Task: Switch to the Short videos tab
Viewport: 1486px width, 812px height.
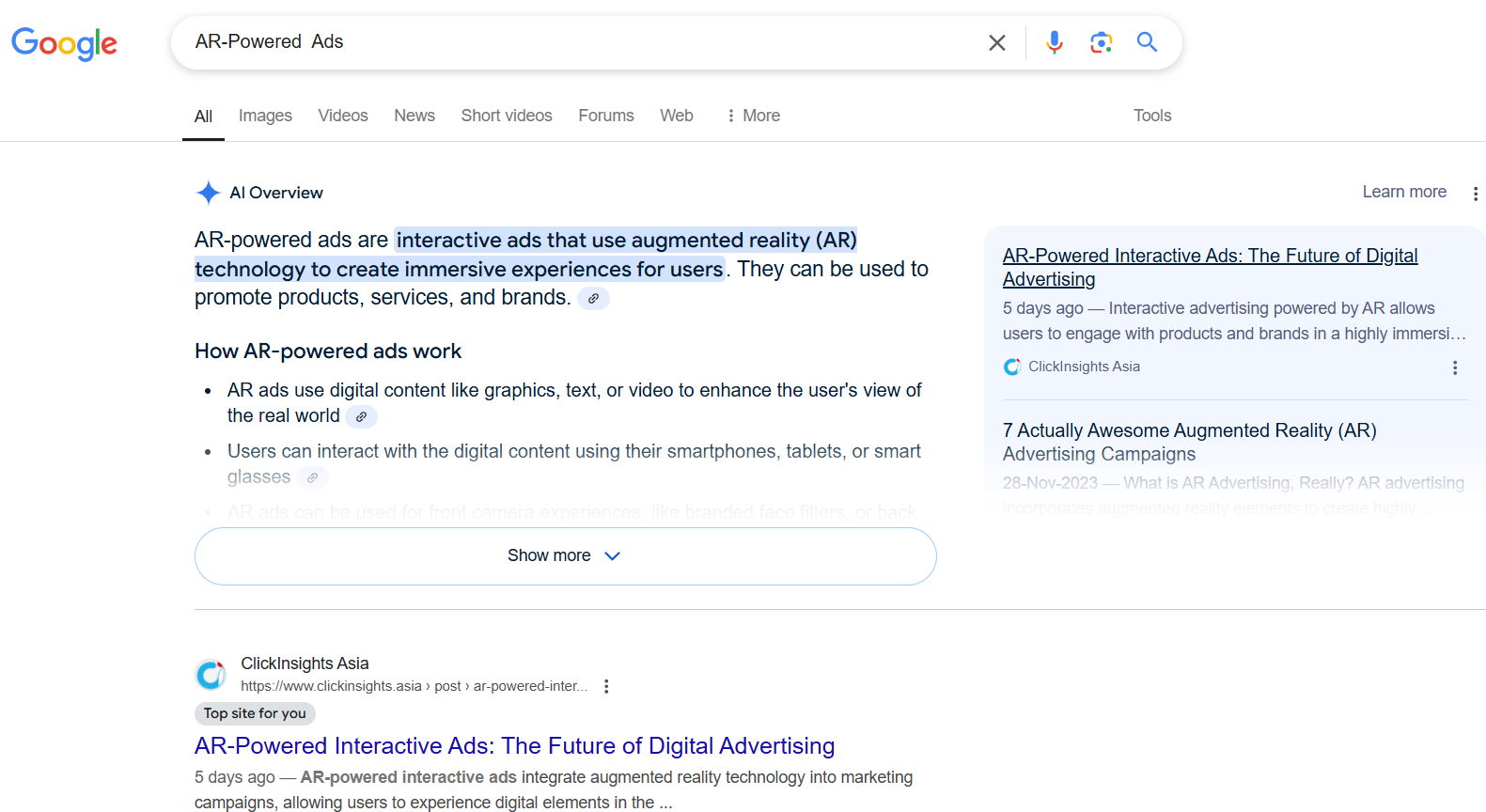Action: coord(507,116)
